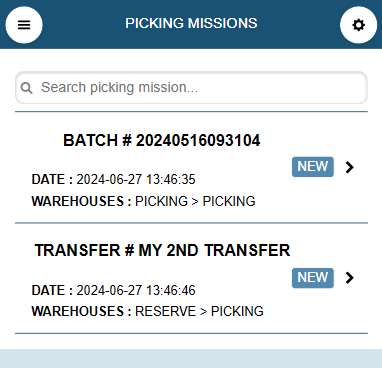The image size is (382, 368).
Task: Select the batch mission date 2024-06-27 13:46:35
Action: [136, 180]
